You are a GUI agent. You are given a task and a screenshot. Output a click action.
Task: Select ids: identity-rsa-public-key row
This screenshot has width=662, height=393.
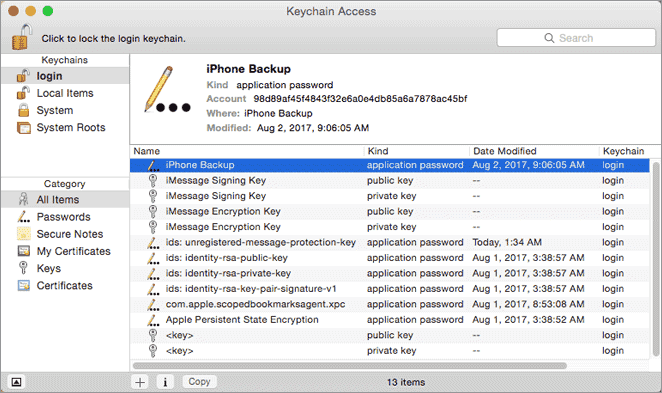[389, 258]
